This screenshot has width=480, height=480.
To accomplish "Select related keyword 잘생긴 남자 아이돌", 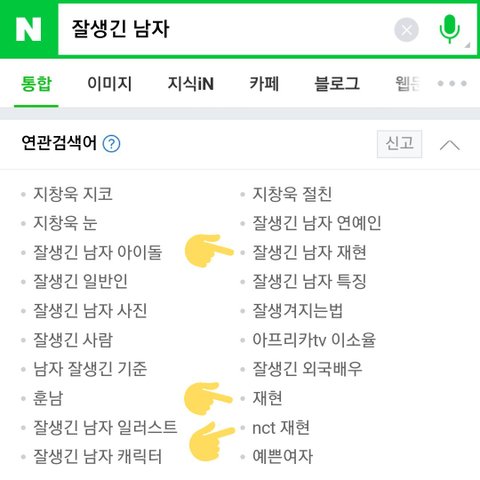I will point(97,252).
